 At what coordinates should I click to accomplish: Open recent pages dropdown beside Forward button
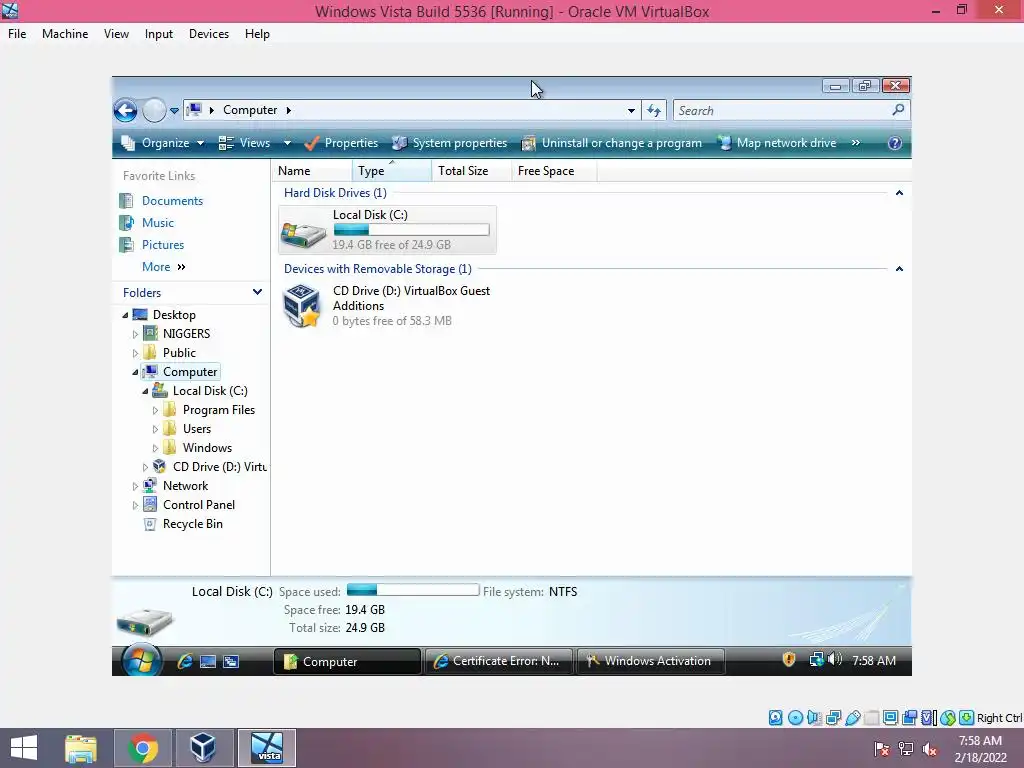click(174, 110)
